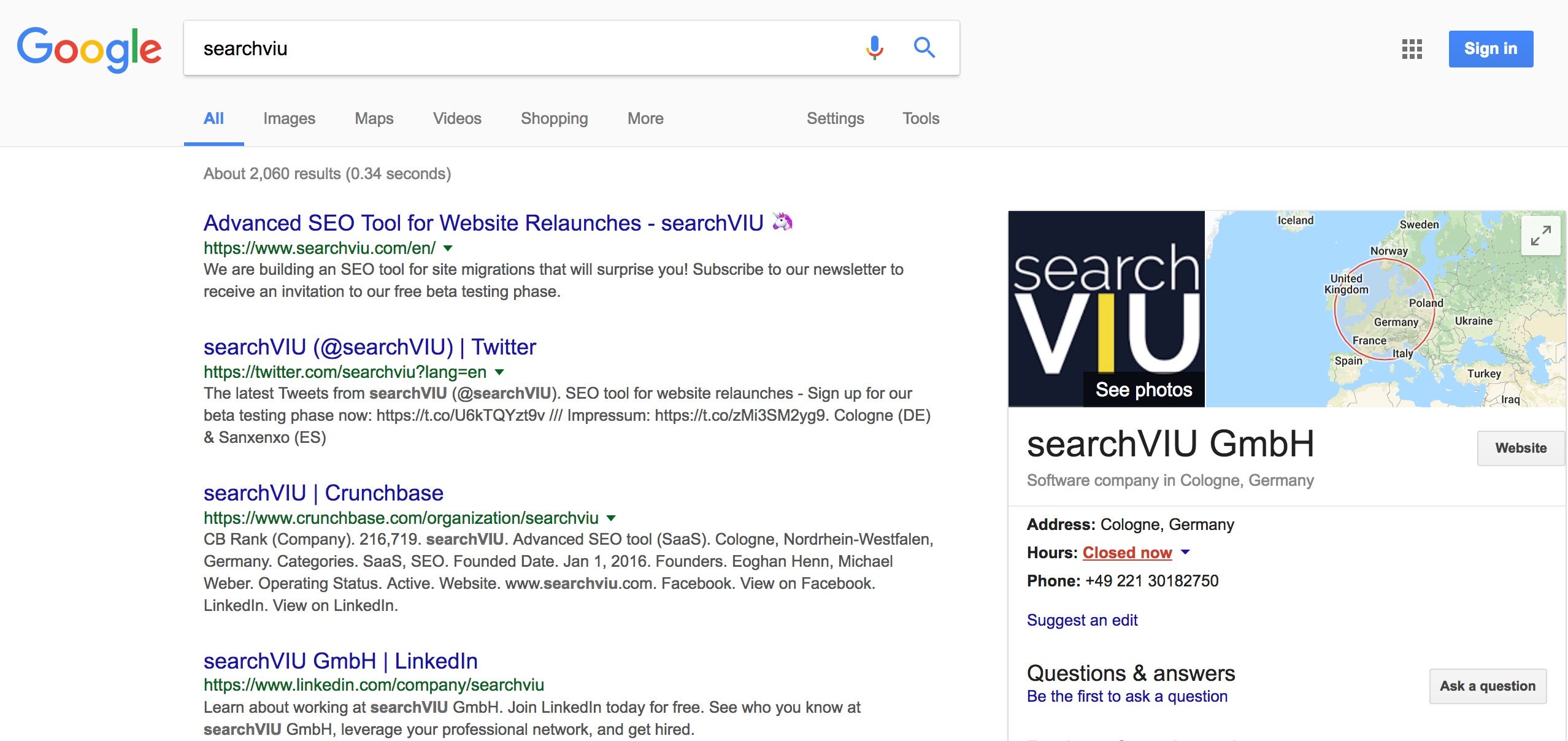Expand the map in knowledge panel
The height and width of the screenshot is (741, 1568).
tap(1540, 236)
